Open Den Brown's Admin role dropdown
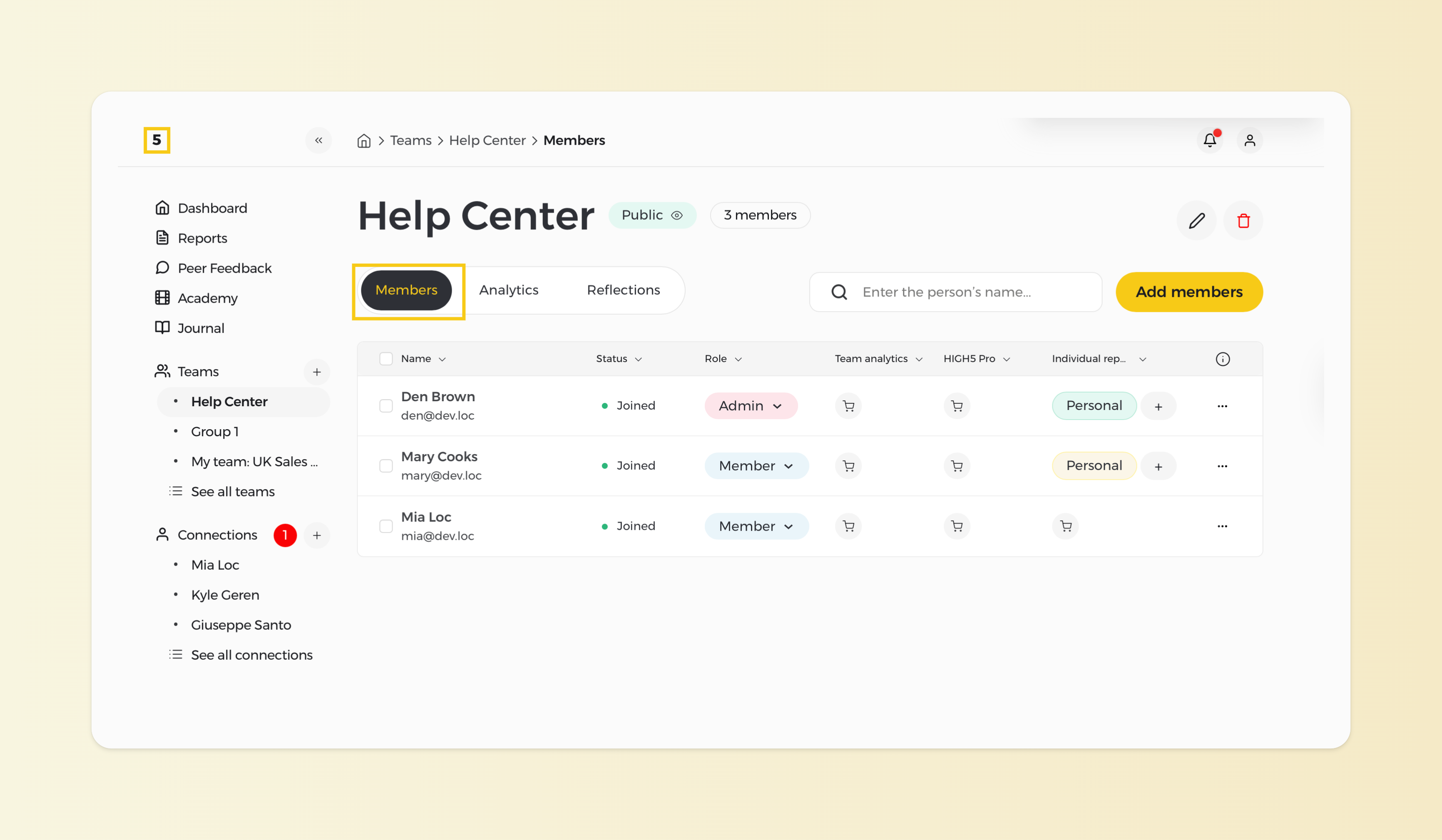The image size is (1442, 840). (751, 406)
